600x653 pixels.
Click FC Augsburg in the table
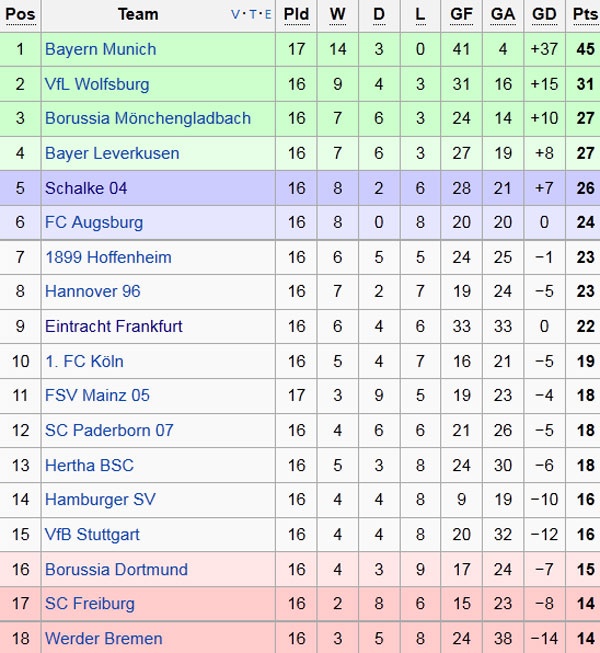94,222
